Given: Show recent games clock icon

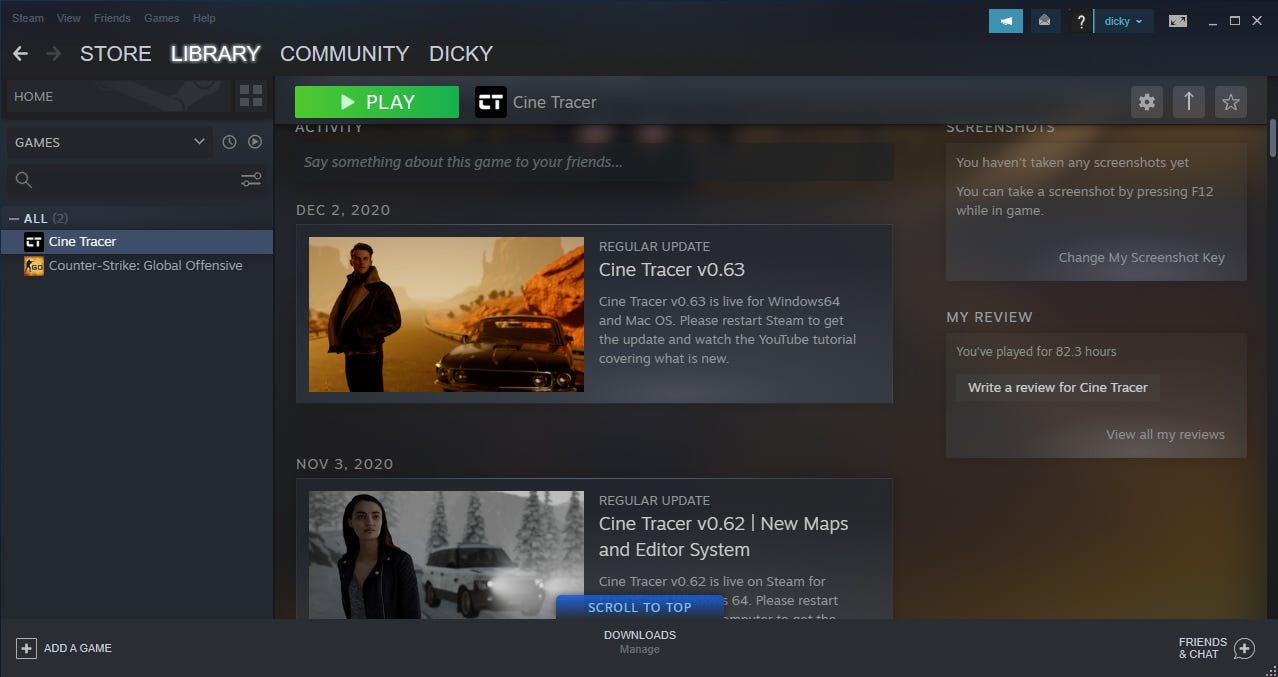Looking at the screenshot, I should (x=229, y=142).
